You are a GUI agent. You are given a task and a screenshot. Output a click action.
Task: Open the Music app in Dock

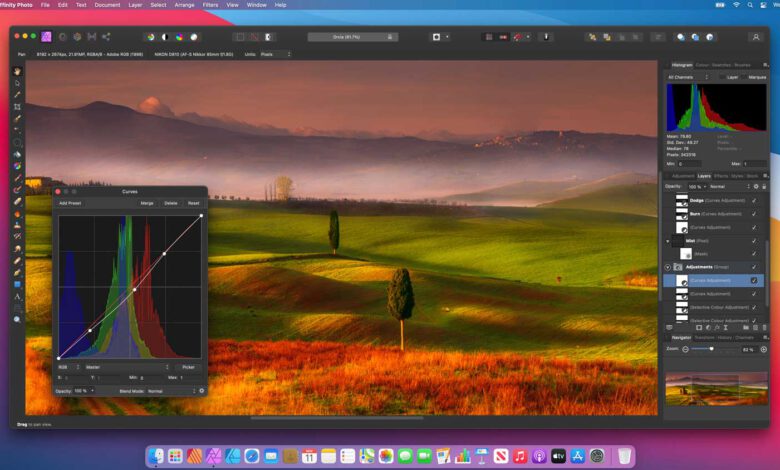click(520, 456)
